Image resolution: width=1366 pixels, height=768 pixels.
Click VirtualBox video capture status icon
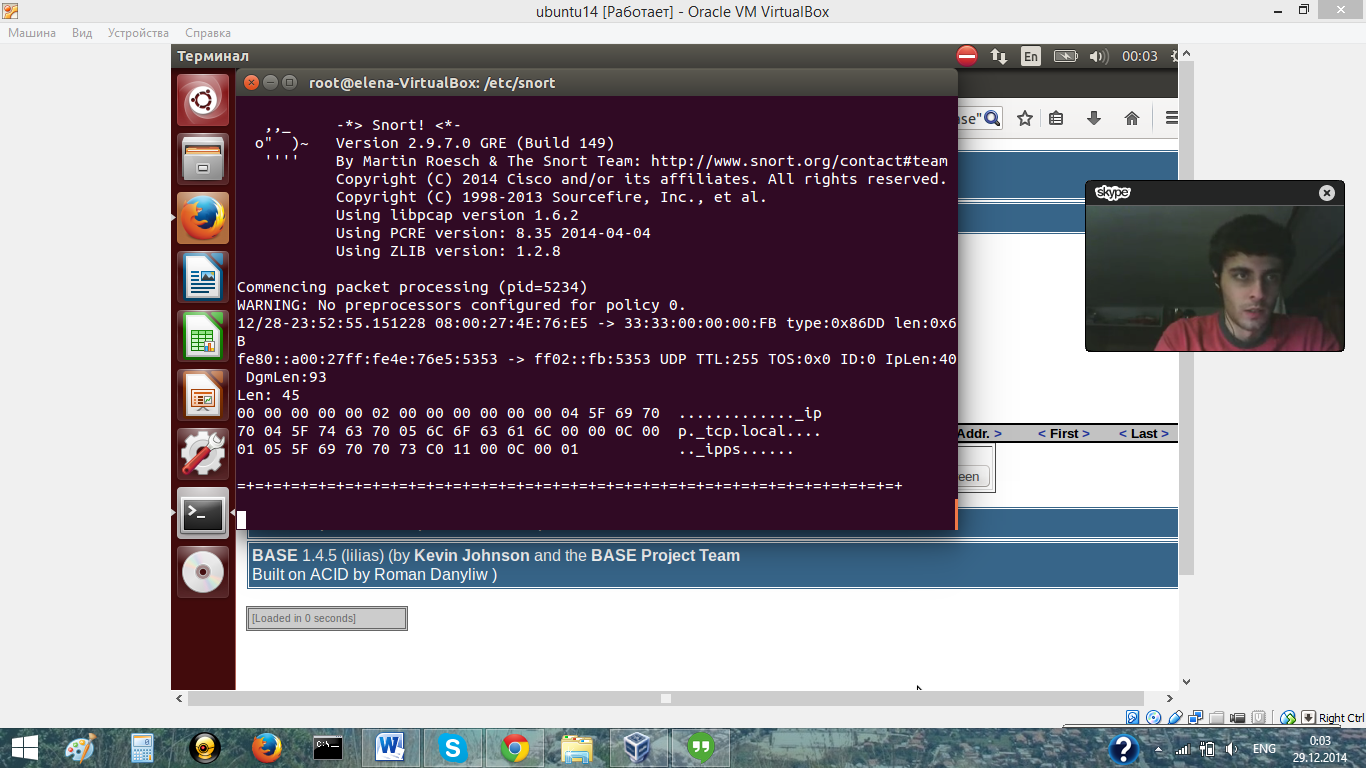click(x=1238, y=717)
